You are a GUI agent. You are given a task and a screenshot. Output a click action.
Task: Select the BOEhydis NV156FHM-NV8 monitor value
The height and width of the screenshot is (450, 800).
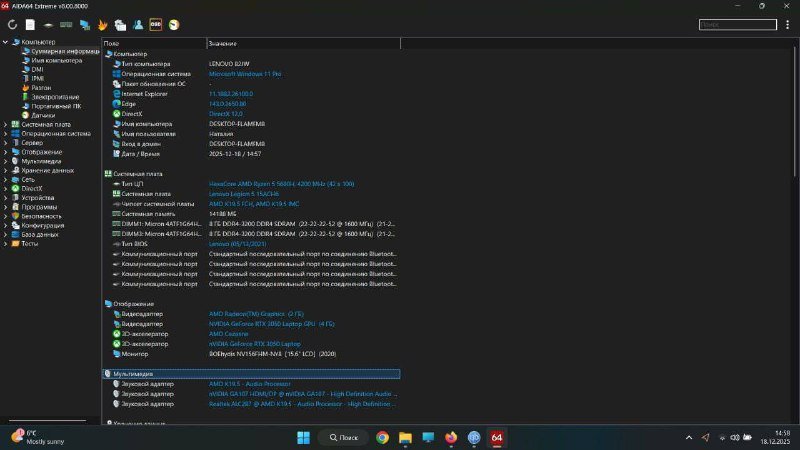point(272,354)
